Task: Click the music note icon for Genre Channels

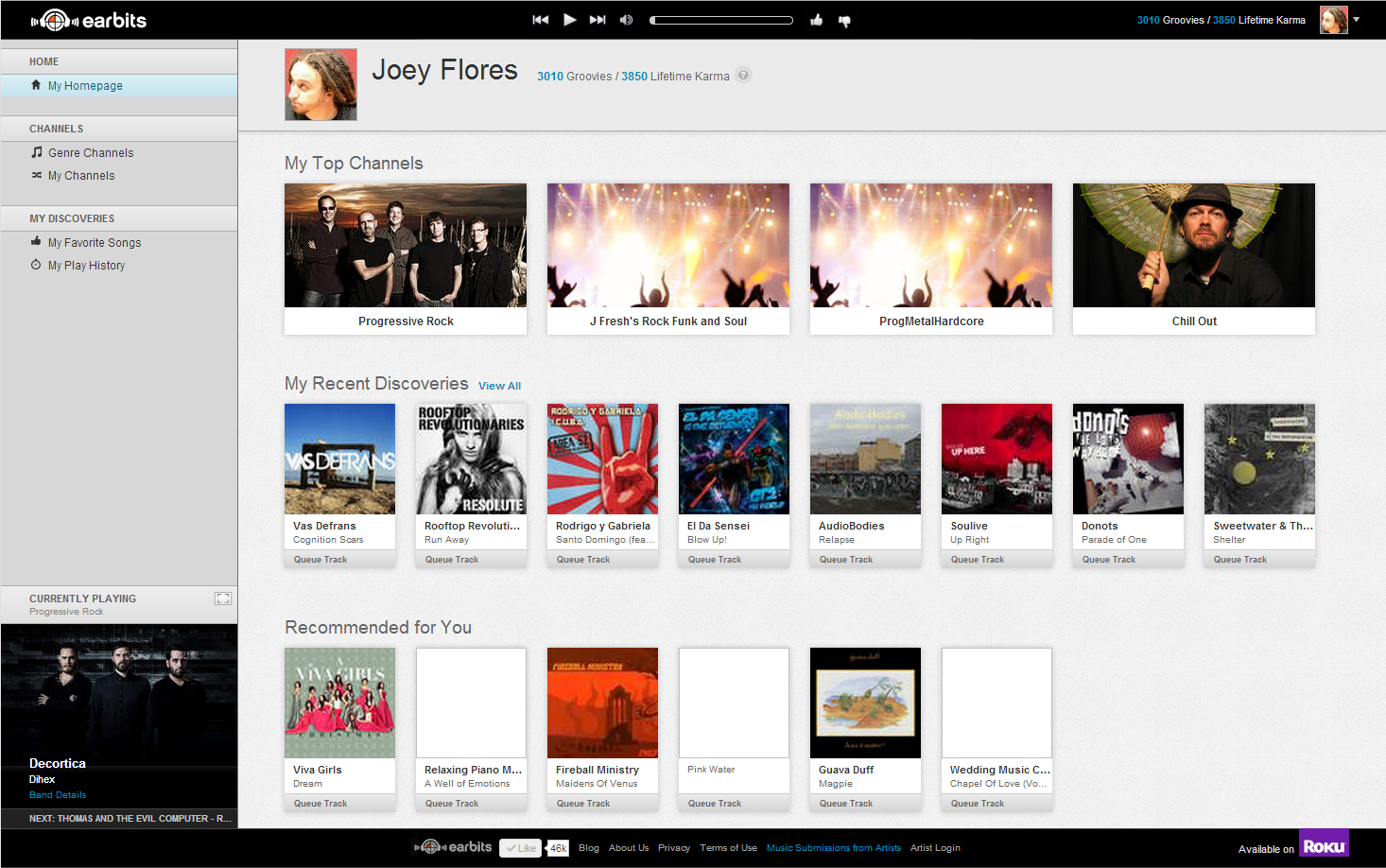Action: [37, 151]
